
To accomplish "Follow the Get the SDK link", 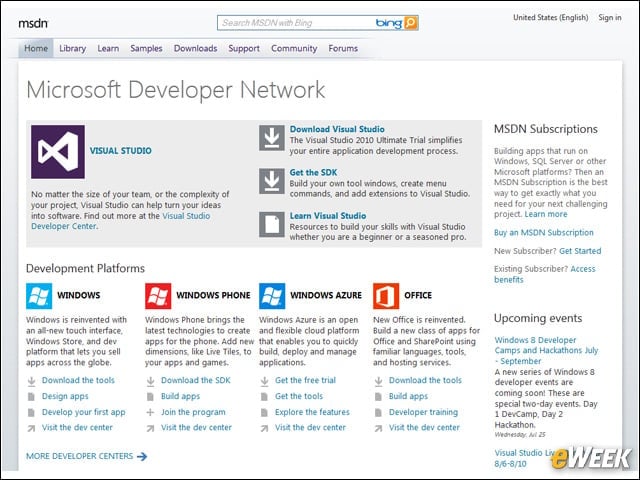I will point(313,172).
